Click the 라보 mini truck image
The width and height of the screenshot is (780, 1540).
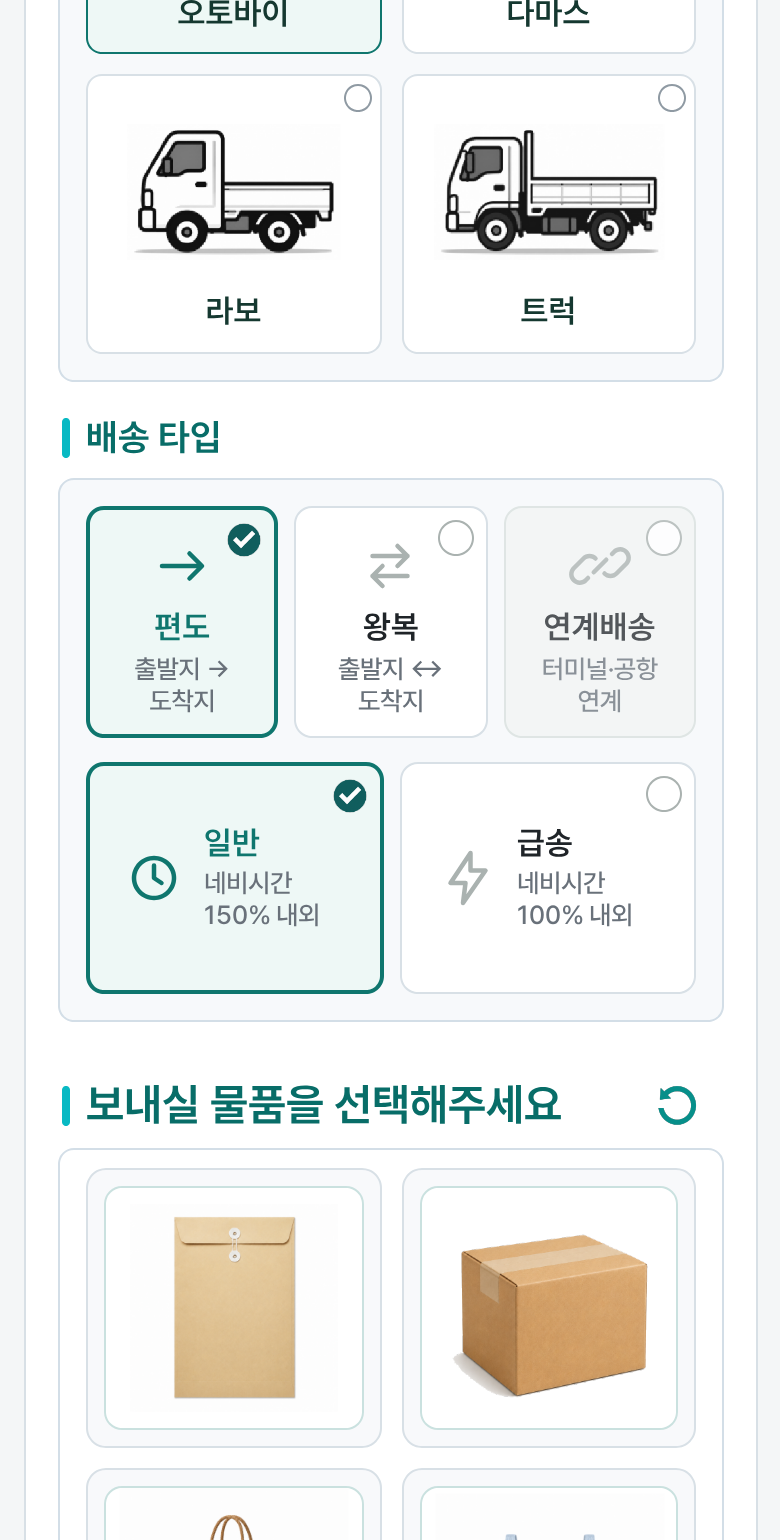pos(234,191)
